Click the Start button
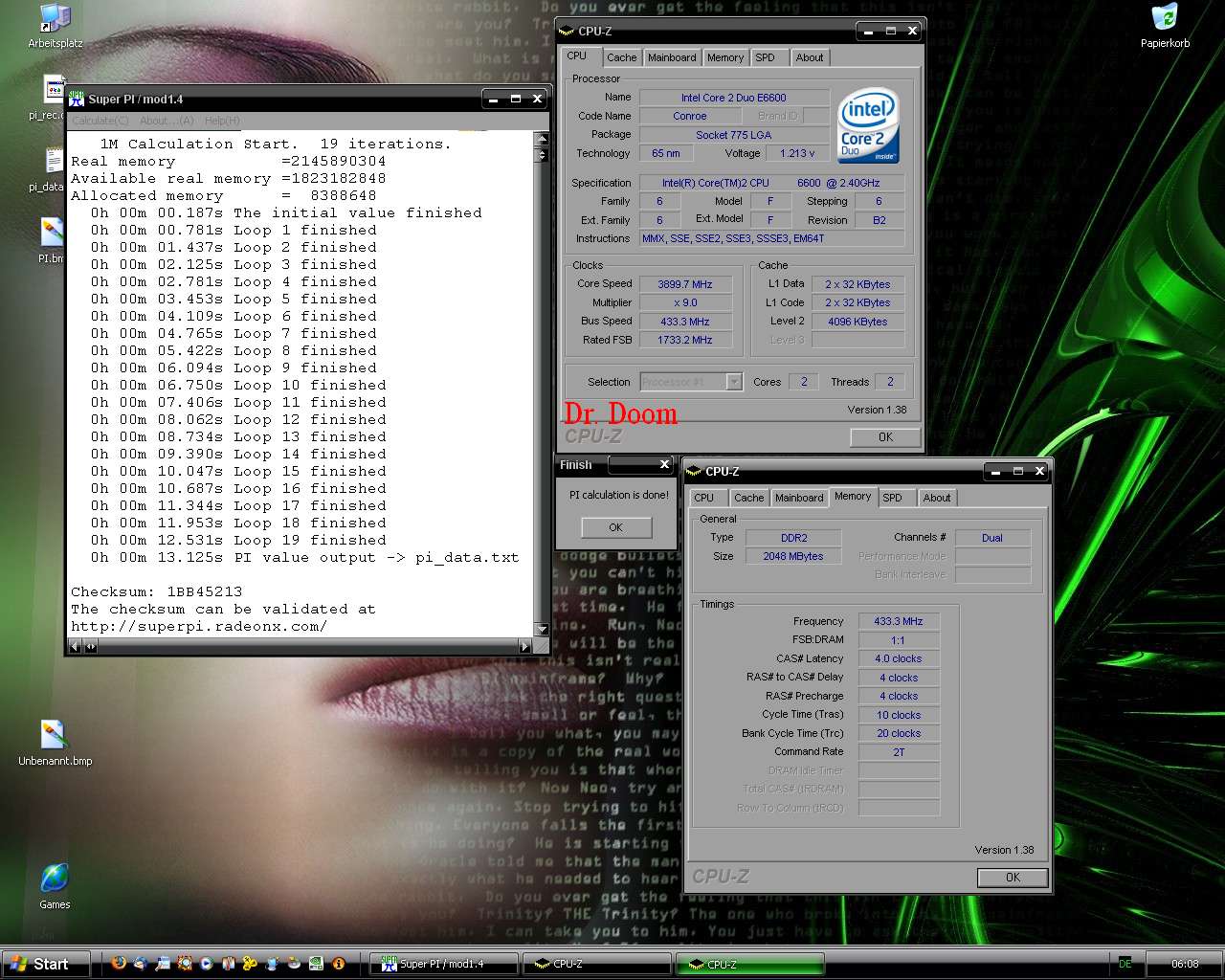 coord(45,964)
